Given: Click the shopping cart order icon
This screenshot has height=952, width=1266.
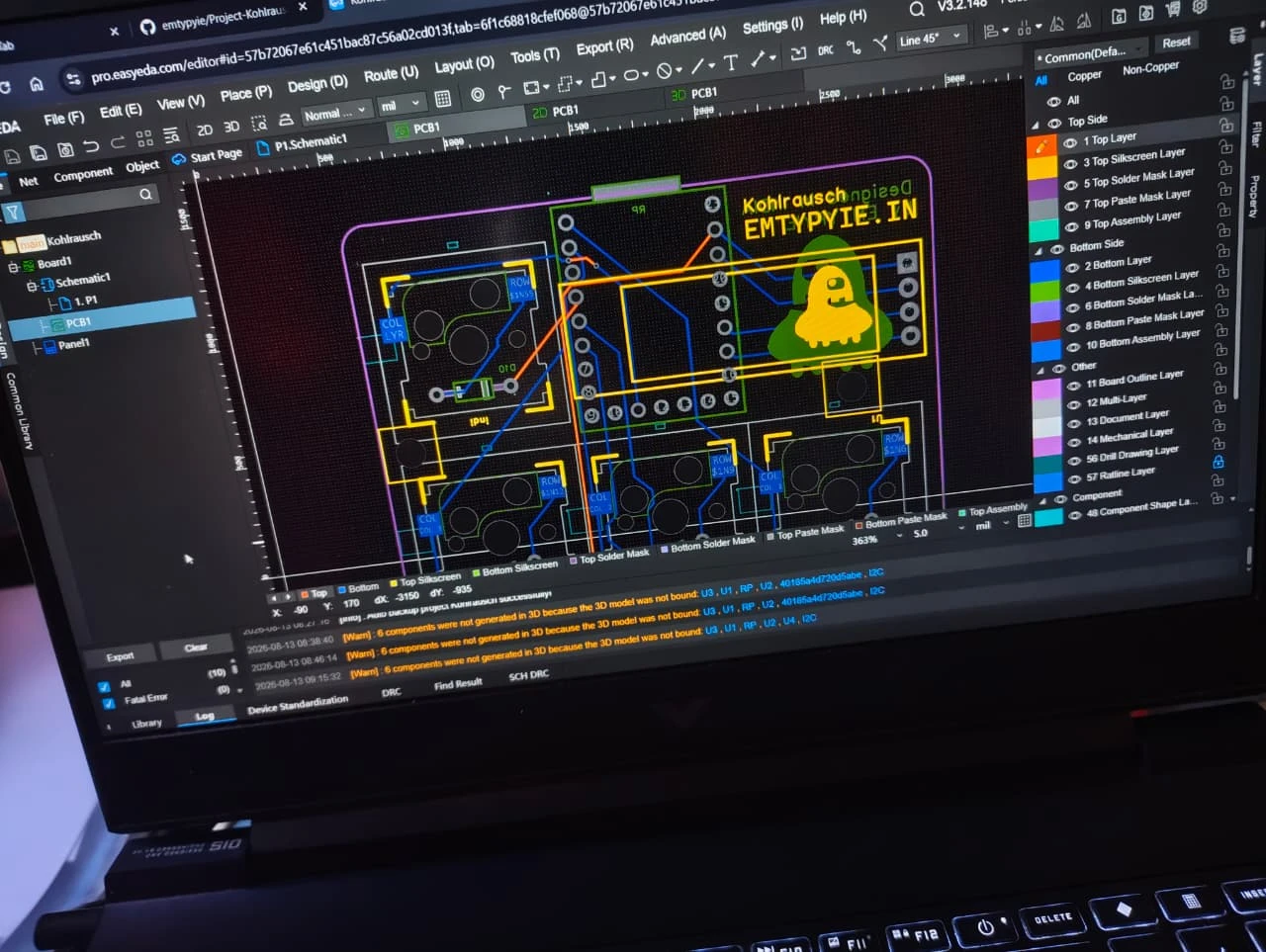Looking at the screenshot, I should [1173, 11].
